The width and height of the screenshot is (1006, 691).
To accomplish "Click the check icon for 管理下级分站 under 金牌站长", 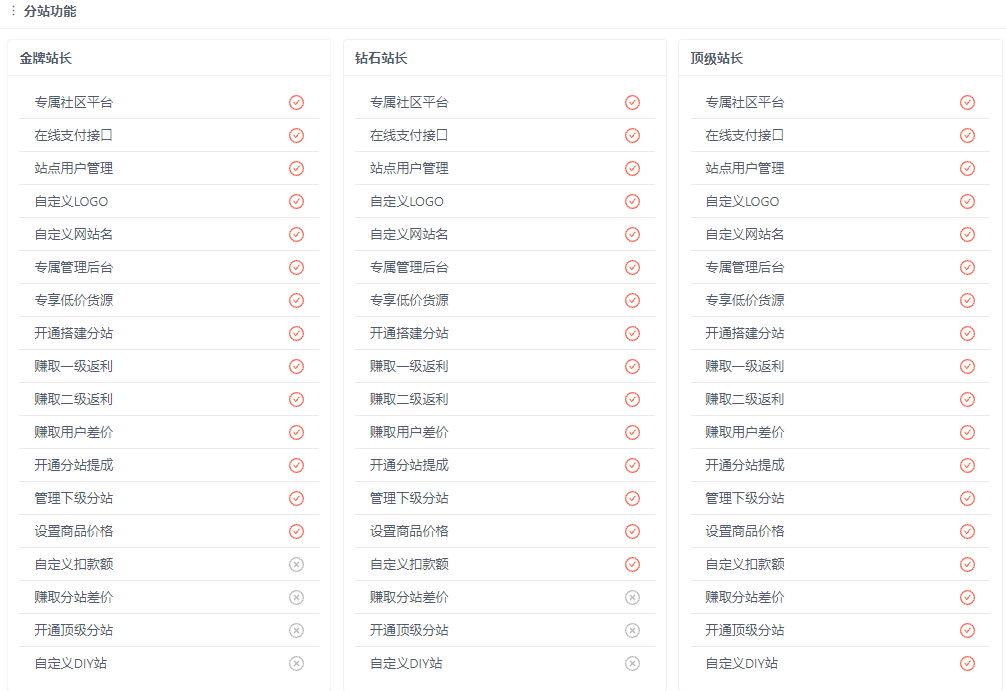I will pos(296,499).
